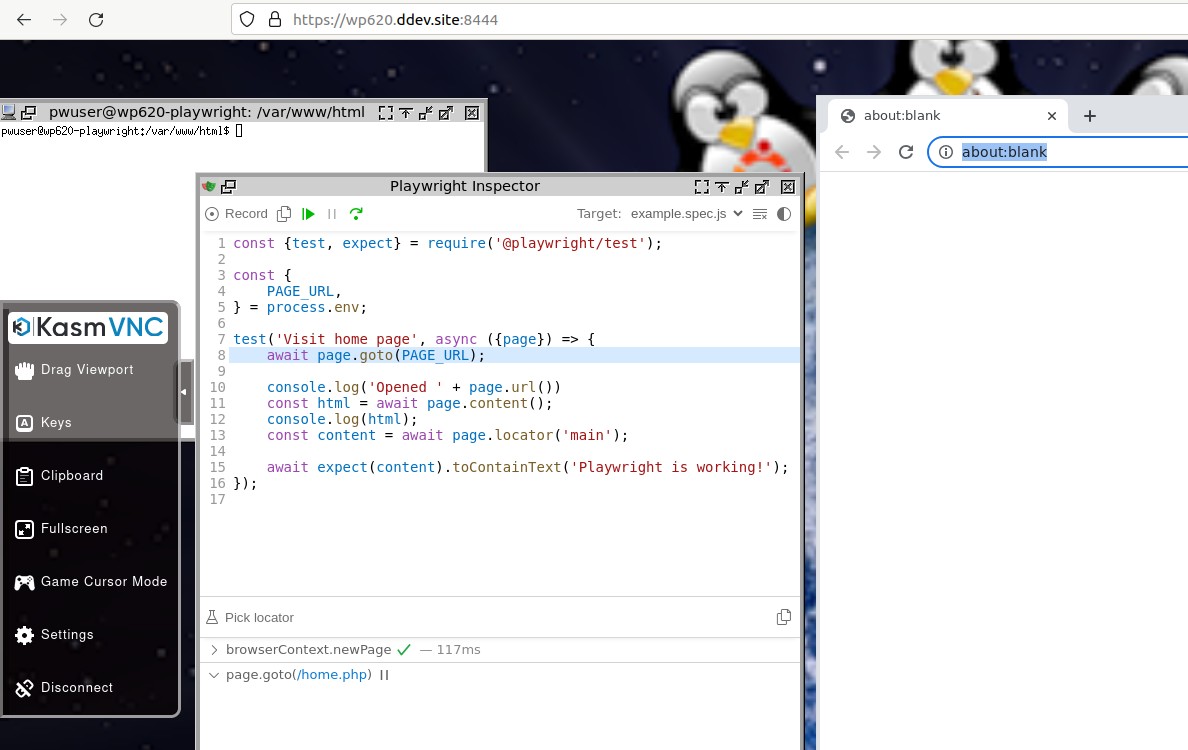Close the about:blank tab

(1052, 116)
